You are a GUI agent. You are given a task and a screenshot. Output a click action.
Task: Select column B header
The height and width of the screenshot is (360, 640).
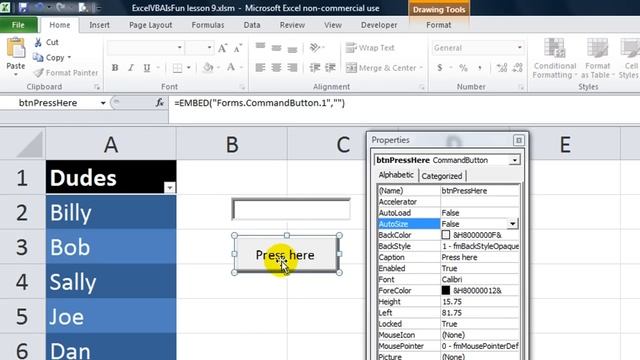(x=232, y=144)
